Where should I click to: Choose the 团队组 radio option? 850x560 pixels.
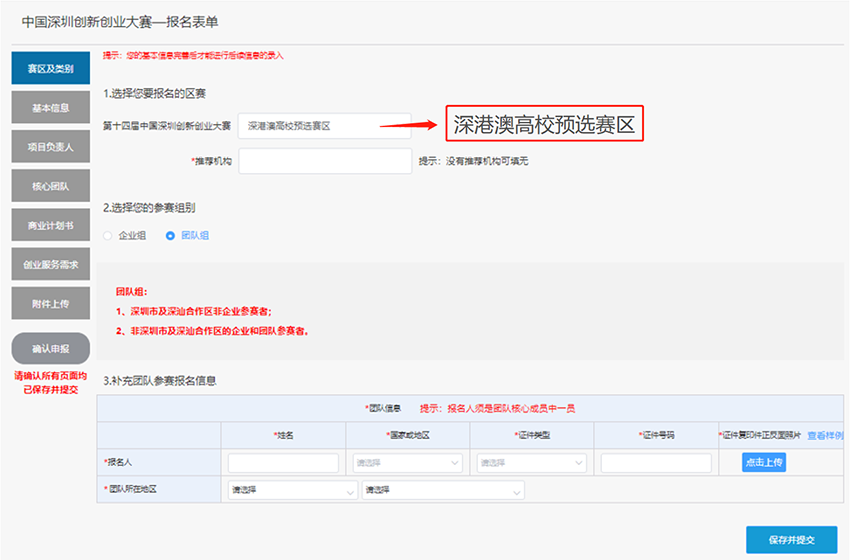(x=170, y=236)
